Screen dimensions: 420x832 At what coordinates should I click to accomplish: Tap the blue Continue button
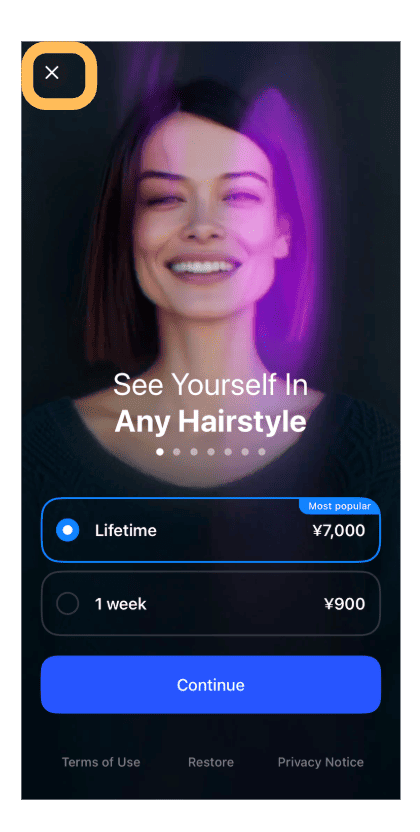pyautogui.click(x=211, y=684)
